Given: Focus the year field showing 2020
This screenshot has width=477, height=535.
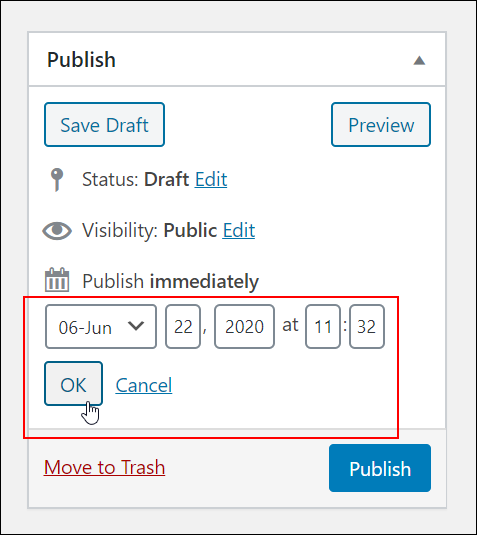Looking at the screenshot, I should 244,327.
